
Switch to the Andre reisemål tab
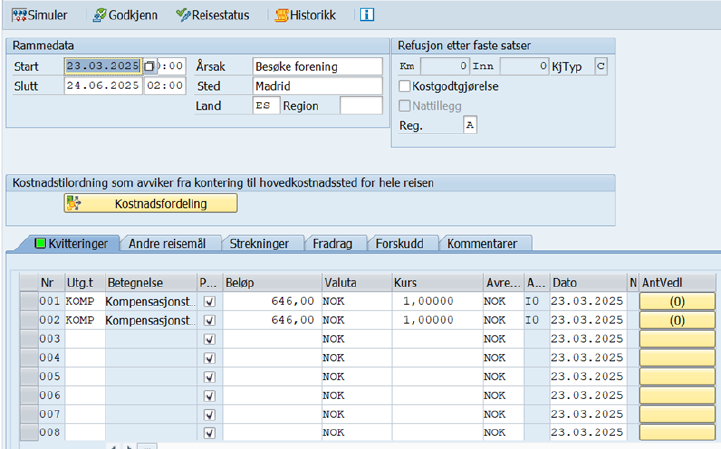(x=167, y=243)
